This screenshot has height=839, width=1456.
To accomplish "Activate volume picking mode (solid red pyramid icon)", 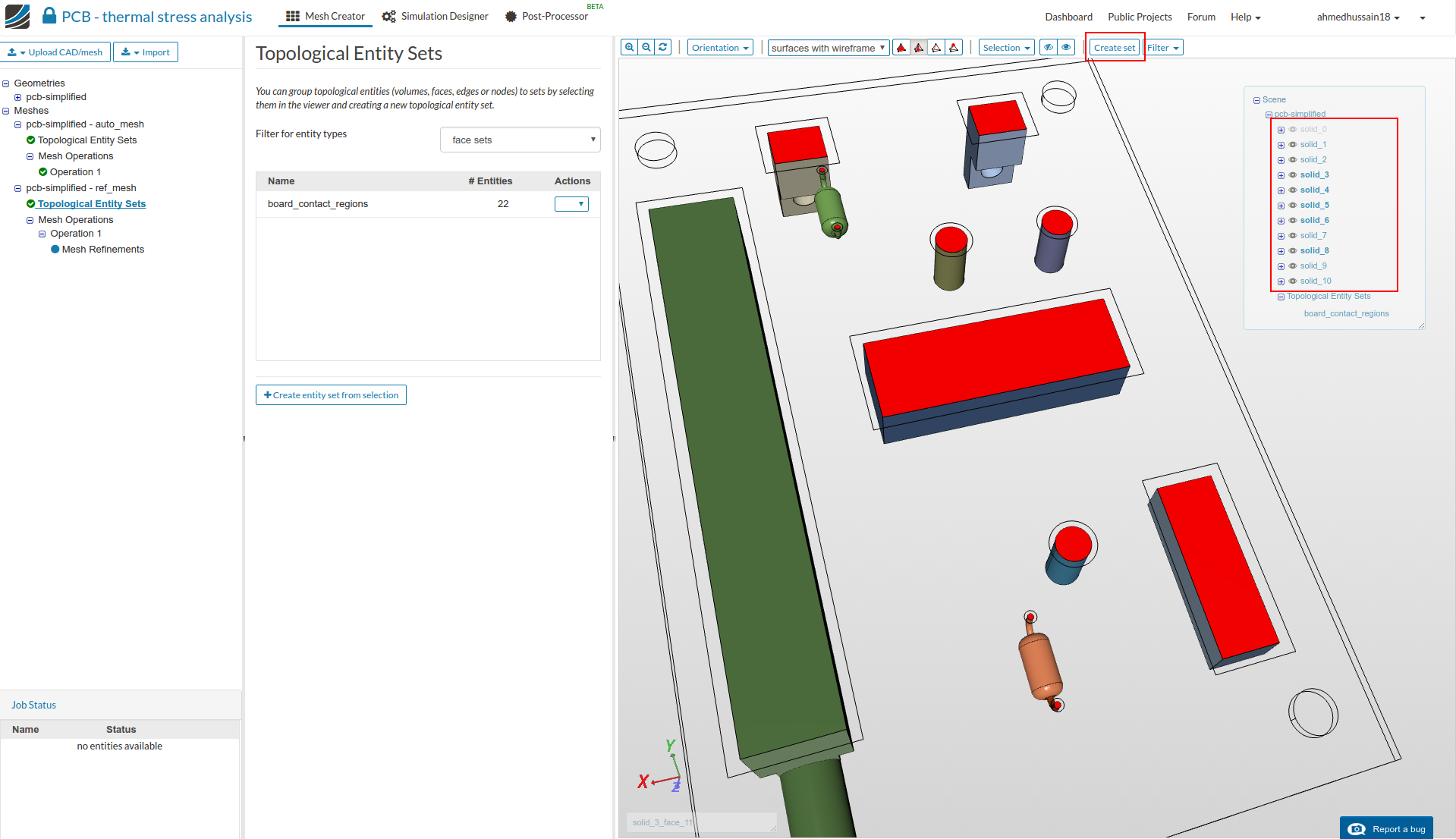I will coord(901,48).
